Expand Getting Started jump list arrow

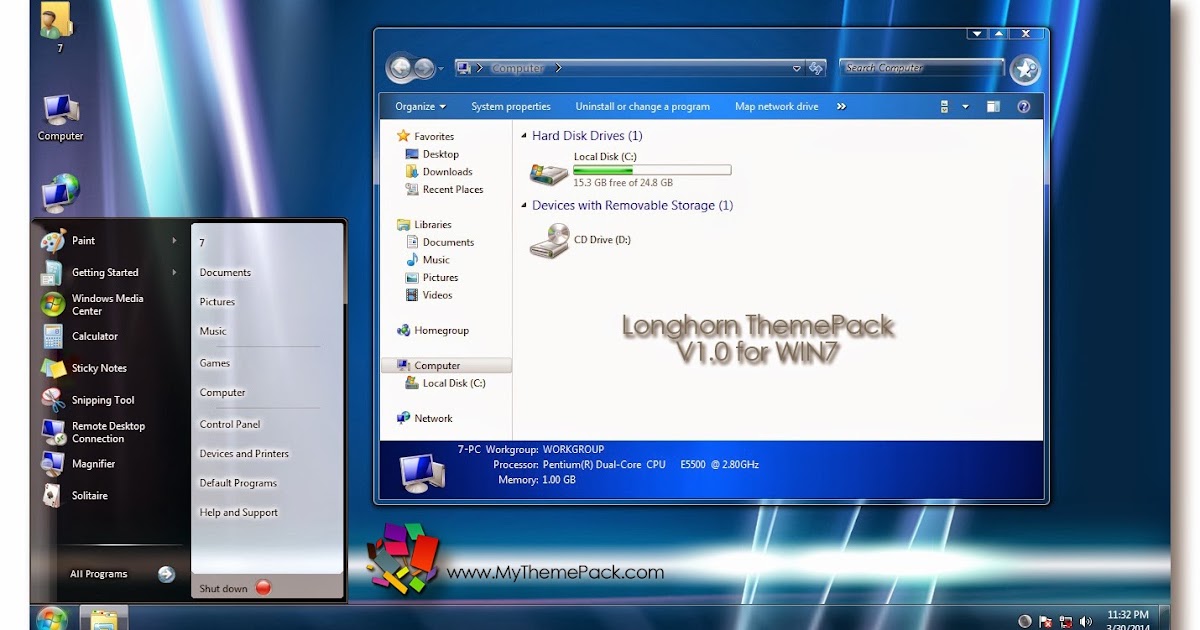point(174,272)
